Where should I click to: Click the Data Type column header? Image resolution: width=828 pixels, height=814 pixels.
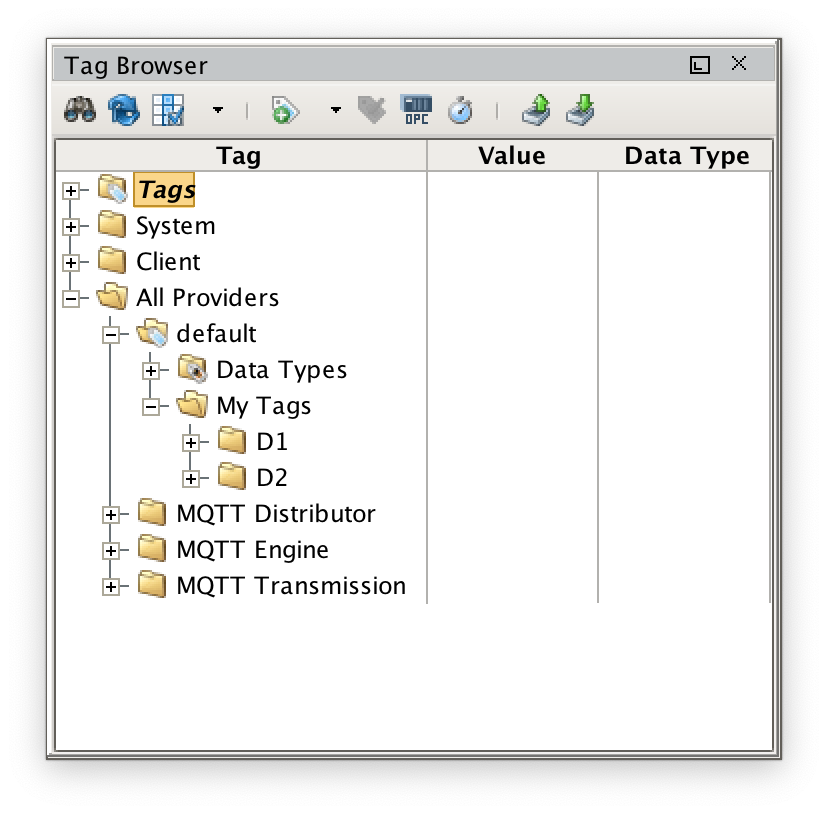[x=686, y=156]
